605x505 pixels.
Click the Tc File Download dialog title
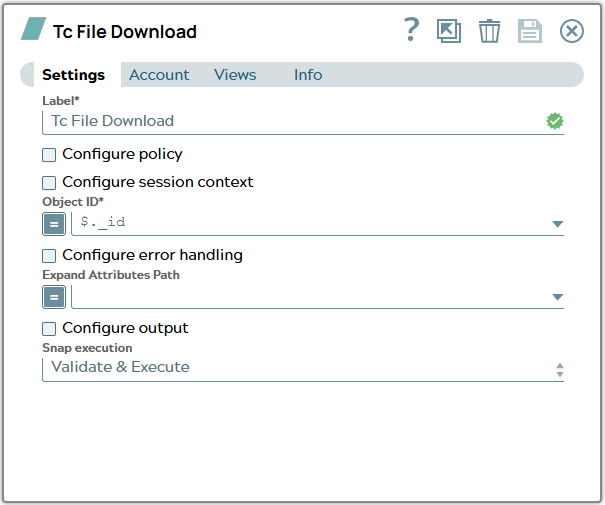125,32
